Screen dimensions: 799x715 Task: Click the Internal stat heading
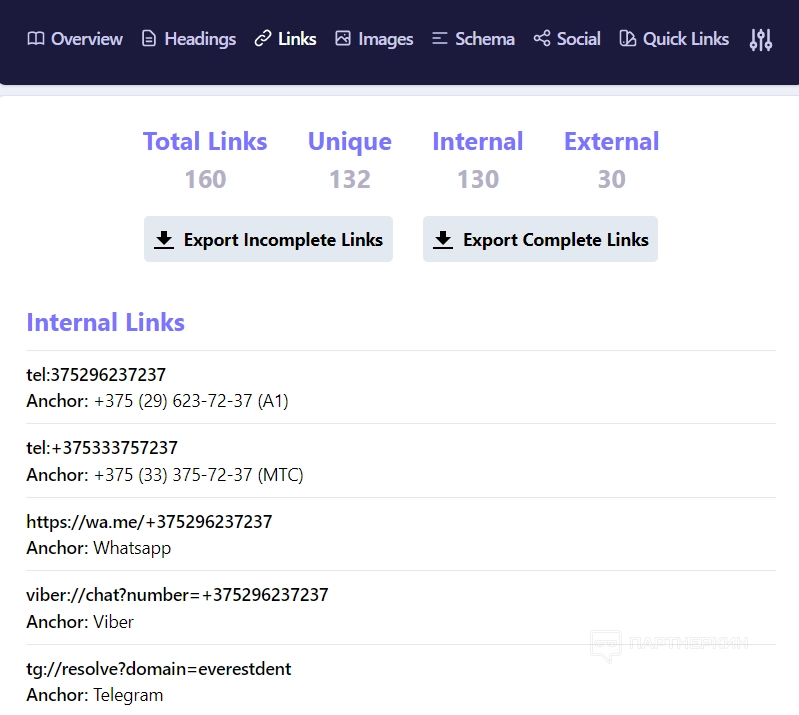[x=478, y=142]
